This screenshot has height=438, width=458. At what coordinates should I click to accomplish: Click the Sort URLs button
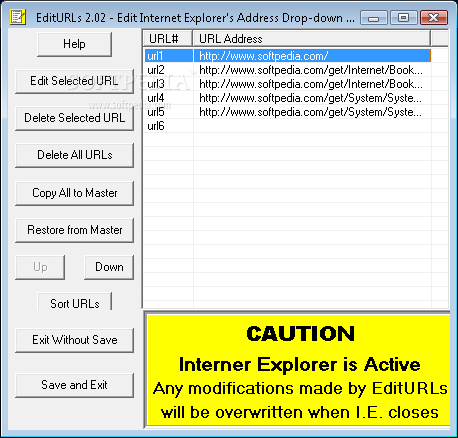(74, 302)
